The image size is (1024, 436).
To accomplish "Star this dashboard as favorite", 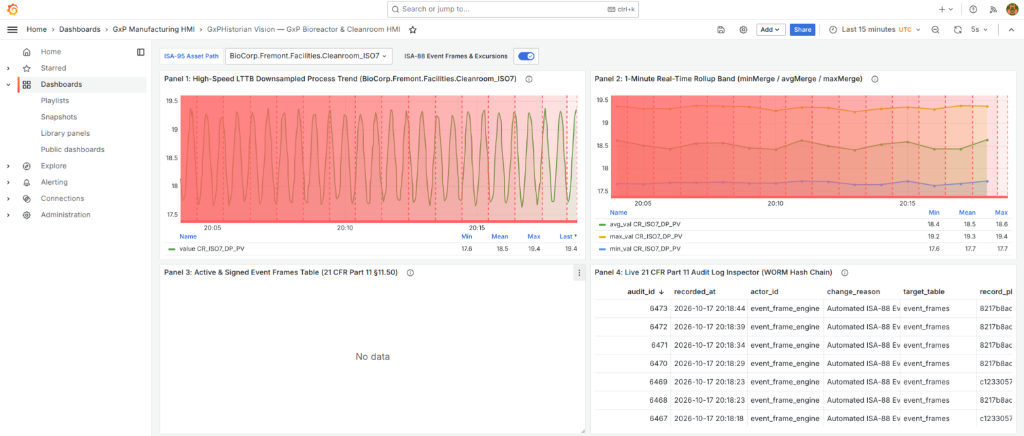I will (413, 29).
